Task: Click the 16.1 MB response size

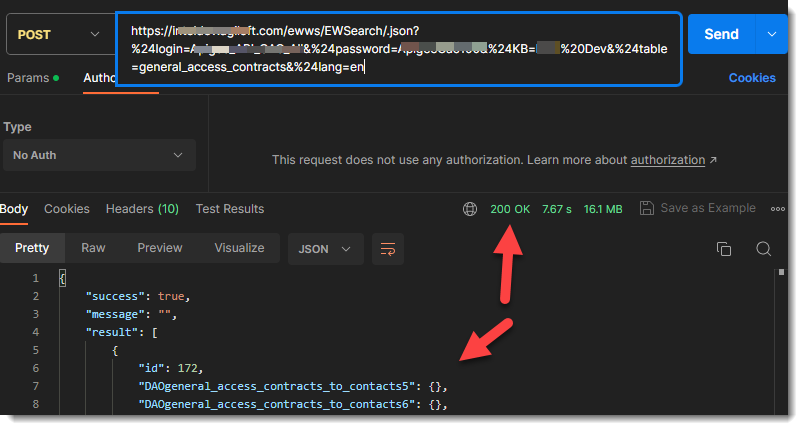Action: 603,209
